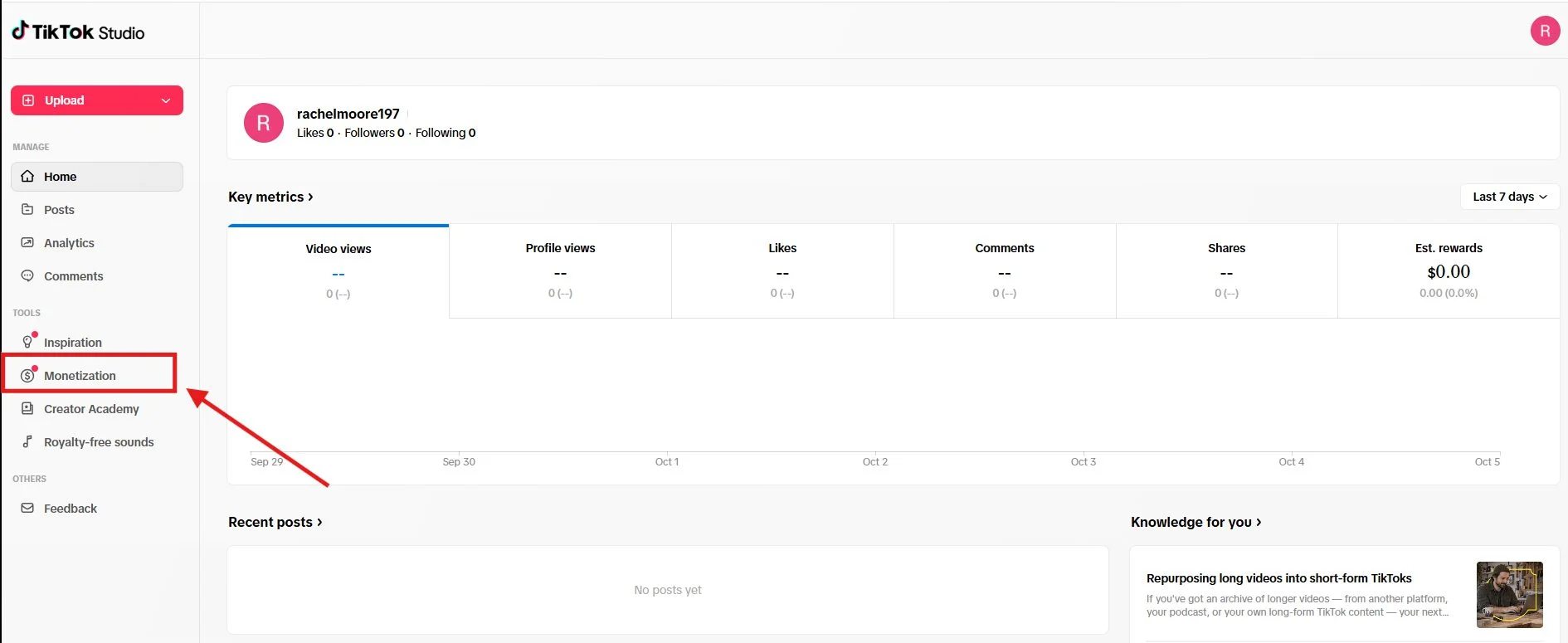This screenshot has width=1568, height=643.
Task: Select the Profile views metric tab
Action: 561,270
